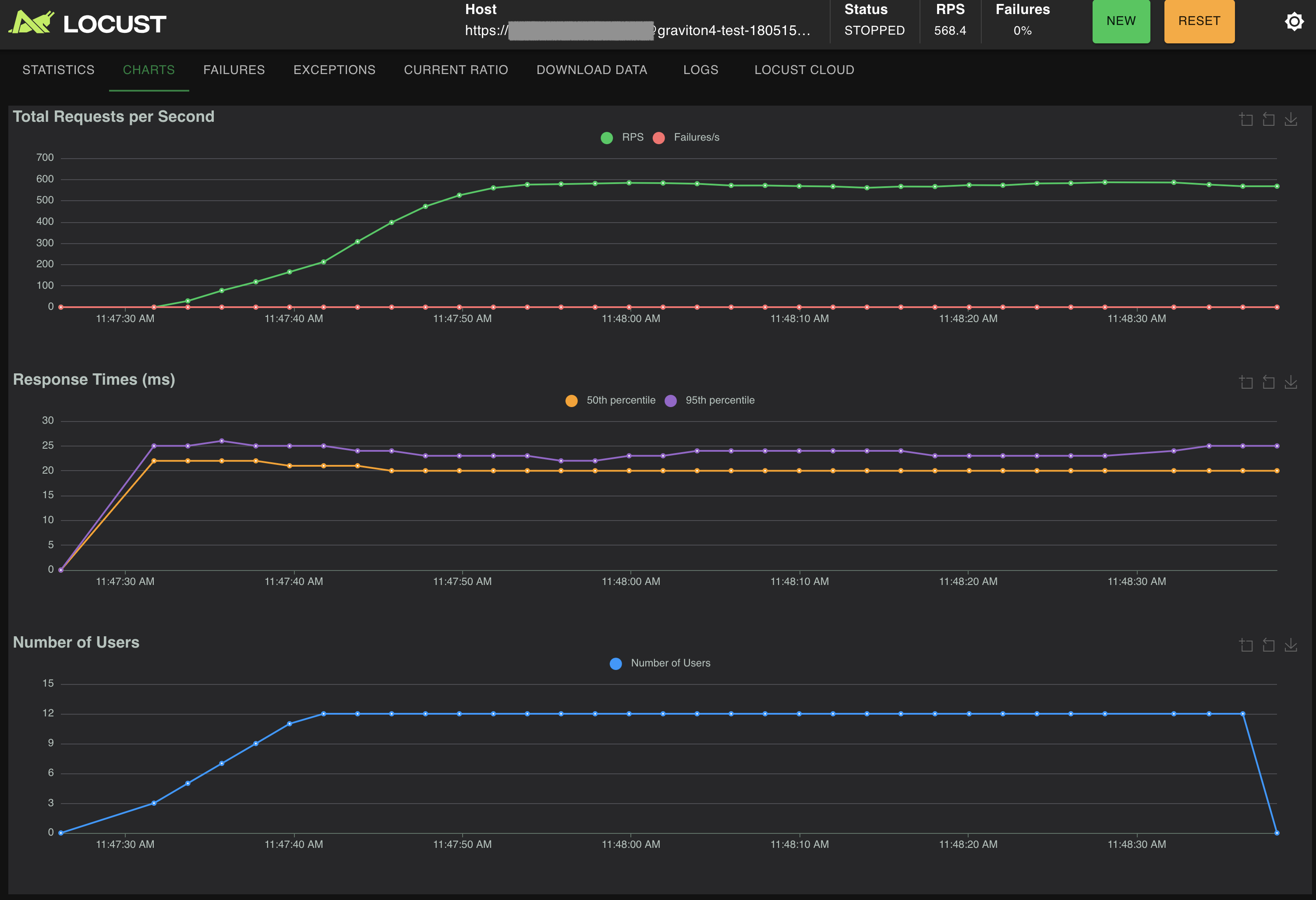
Task: Toggle the Number of Users legend entry
Action: point(660,663)
